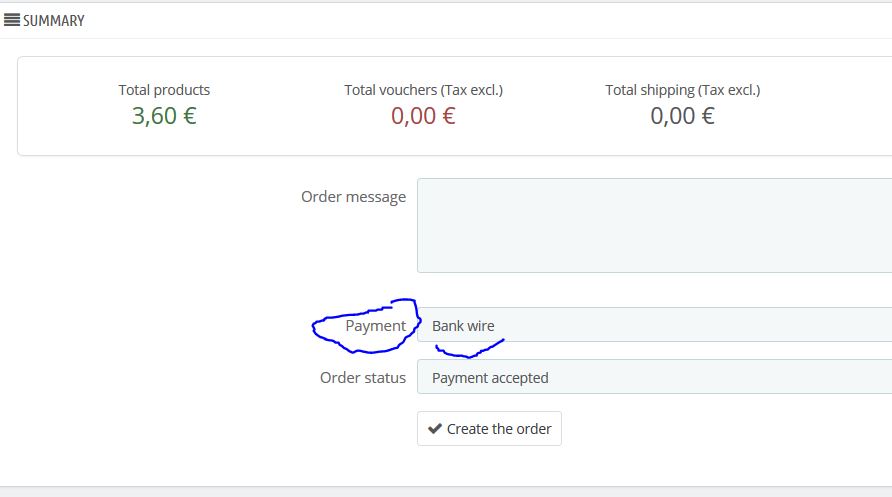
Task: Click the blue underline below Bank wire
Action: pyautogui.click(x=470, y=350)
